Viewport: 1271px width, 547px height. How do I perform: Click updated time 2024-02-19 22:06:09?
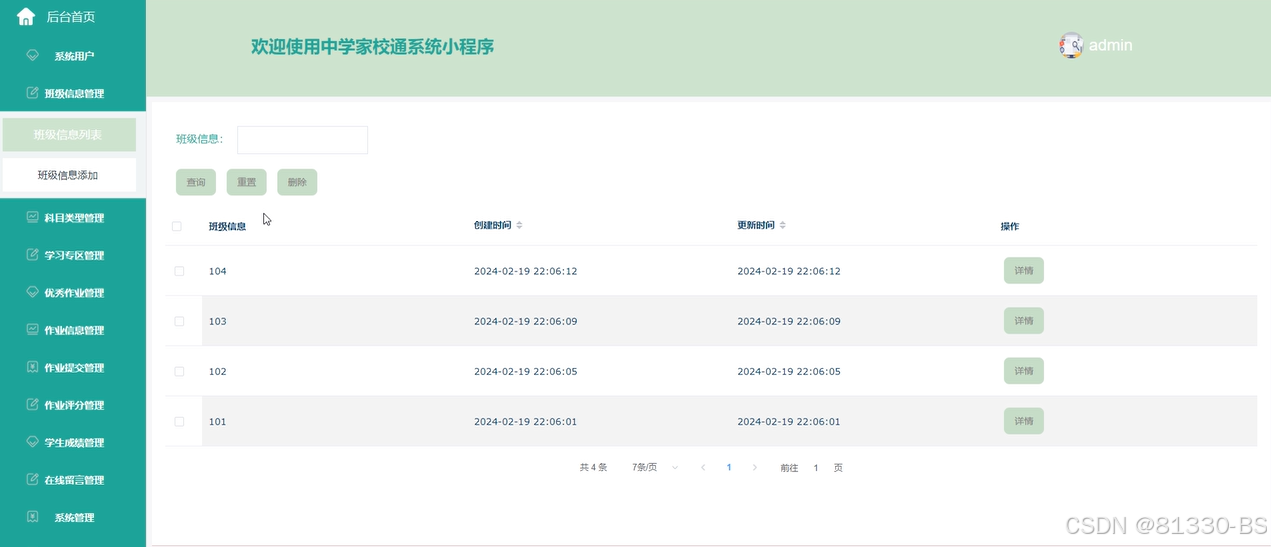(789, 321)
